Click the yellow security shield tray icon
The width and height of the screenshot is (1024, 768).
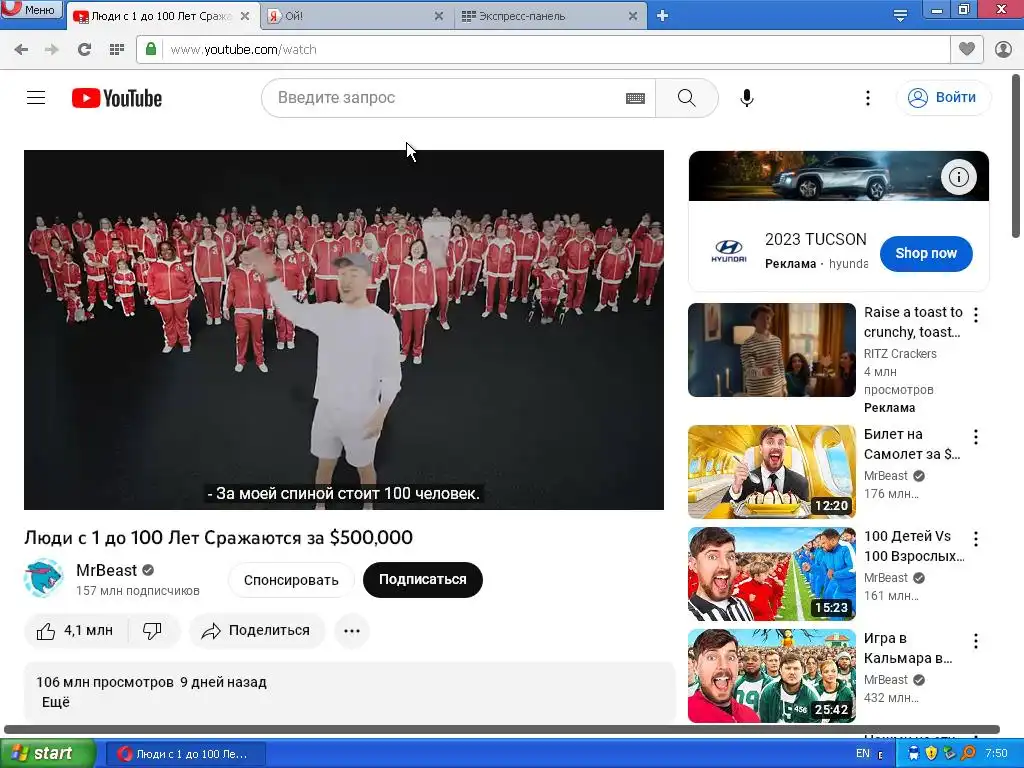pyautogui.click(x=932, y=754)
